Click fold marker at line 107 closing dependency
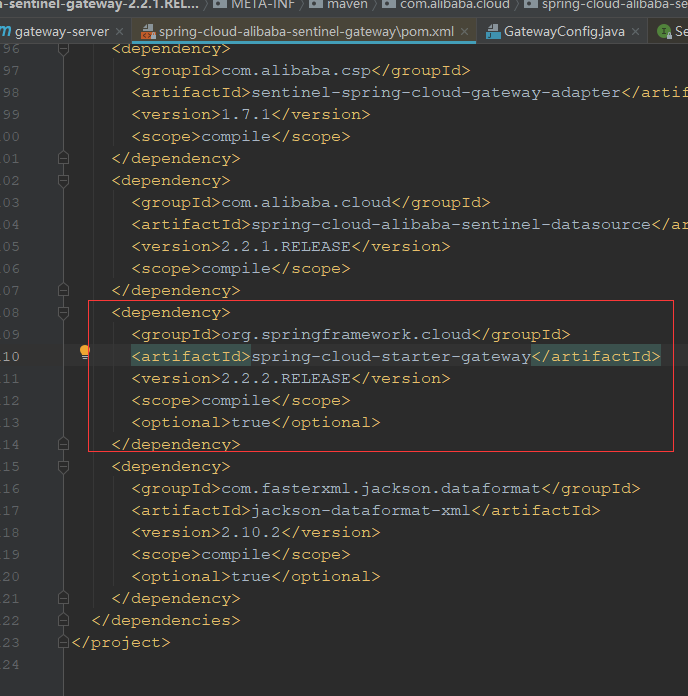This screenshot has width=688, height=696. click(63, 290)
